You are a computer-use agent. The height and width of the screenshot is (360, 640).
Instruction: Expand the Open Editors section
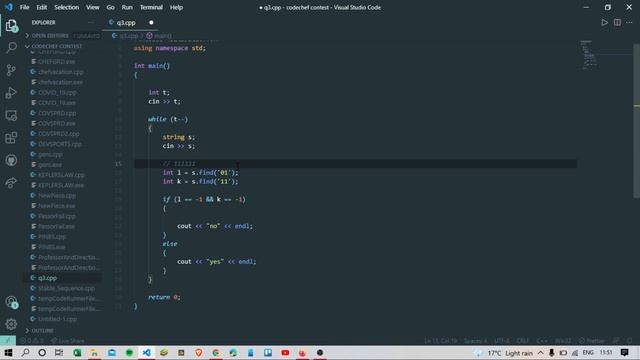tap(50, 36)
